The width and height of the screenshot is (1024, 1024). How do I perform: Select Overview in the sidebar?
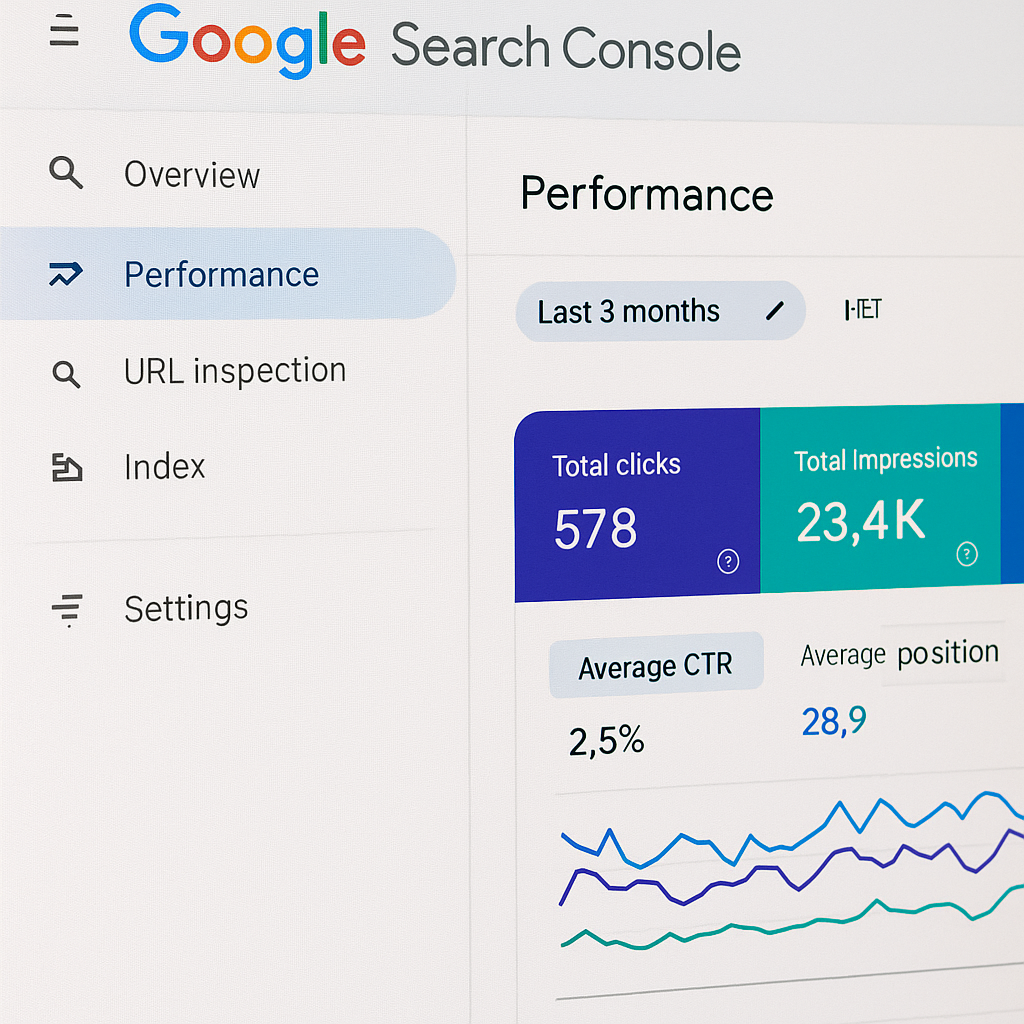tap(192, 174)
